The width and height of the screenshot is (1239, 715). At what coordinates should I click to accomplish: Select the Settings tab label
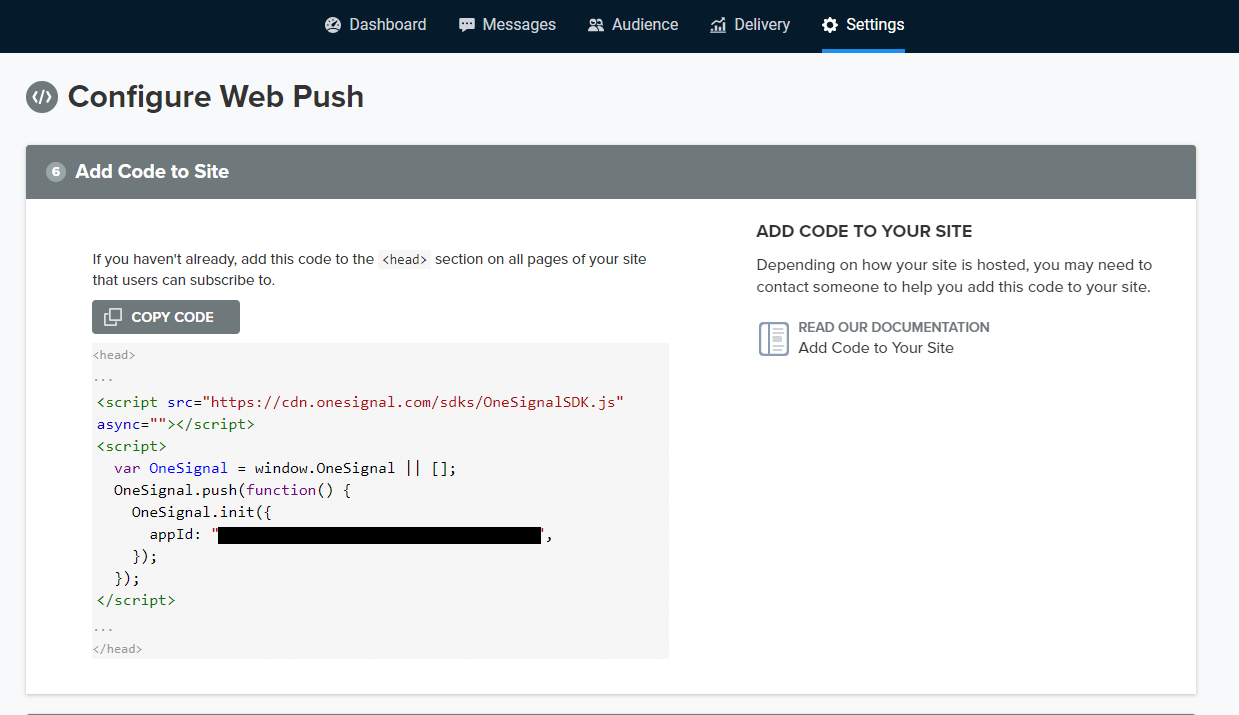(875, 25)
